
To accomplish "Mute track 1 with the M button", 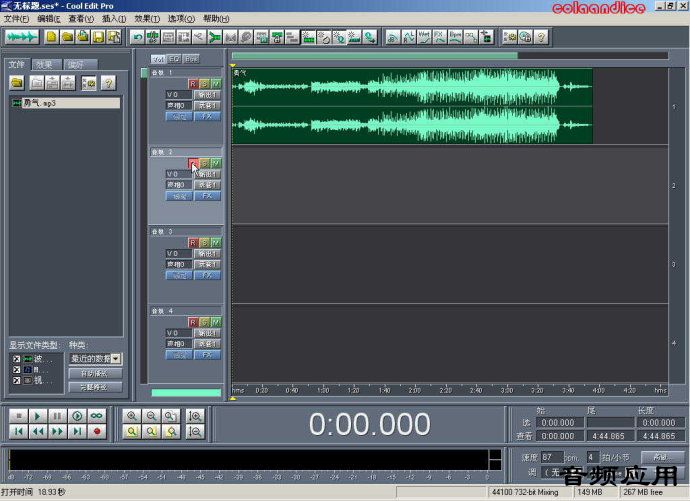I will tap(216, 84).
